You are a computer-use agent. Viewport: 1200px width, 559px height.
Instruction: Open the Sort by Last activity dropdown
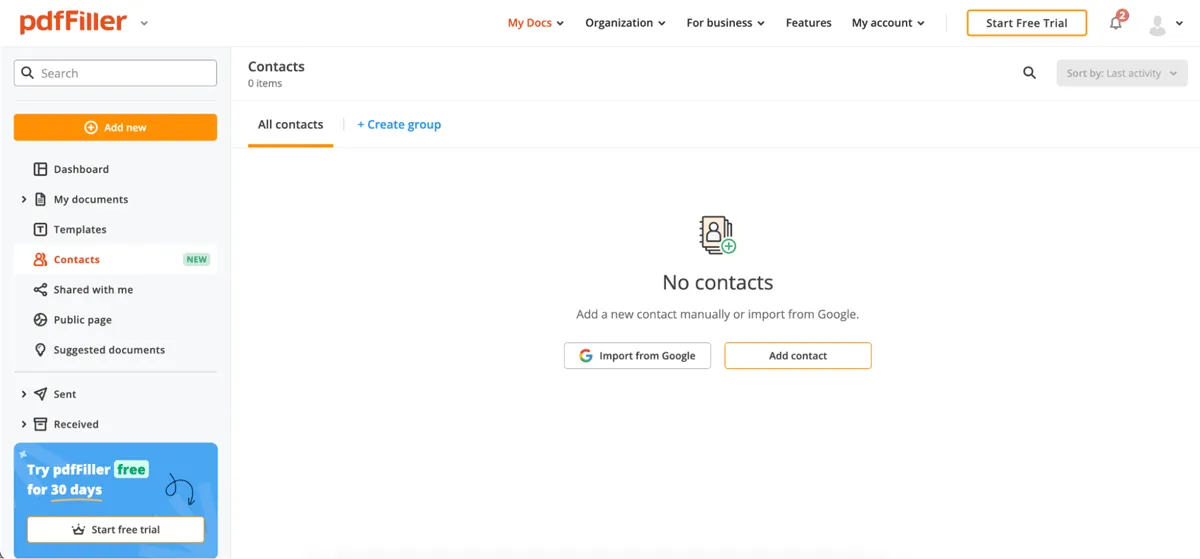click(1122, 73)
